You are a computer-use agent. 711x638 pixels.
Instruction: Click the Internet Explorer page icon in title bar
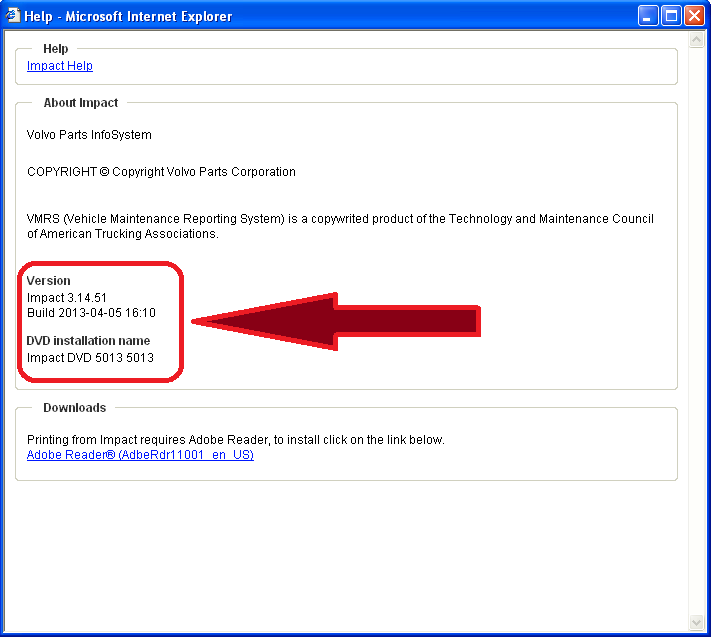[12, 15]
